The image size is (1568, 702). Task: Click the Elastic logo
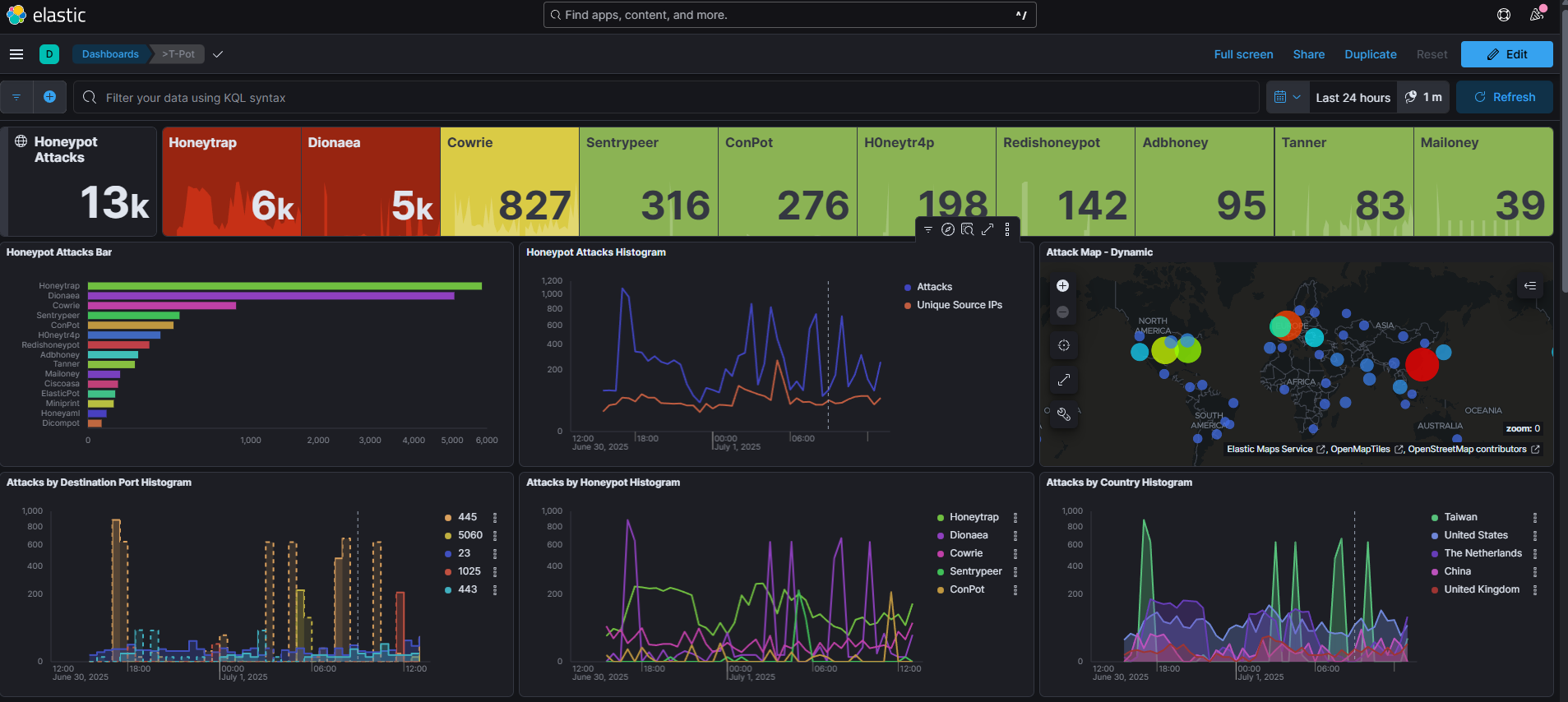tap(46, 15)
